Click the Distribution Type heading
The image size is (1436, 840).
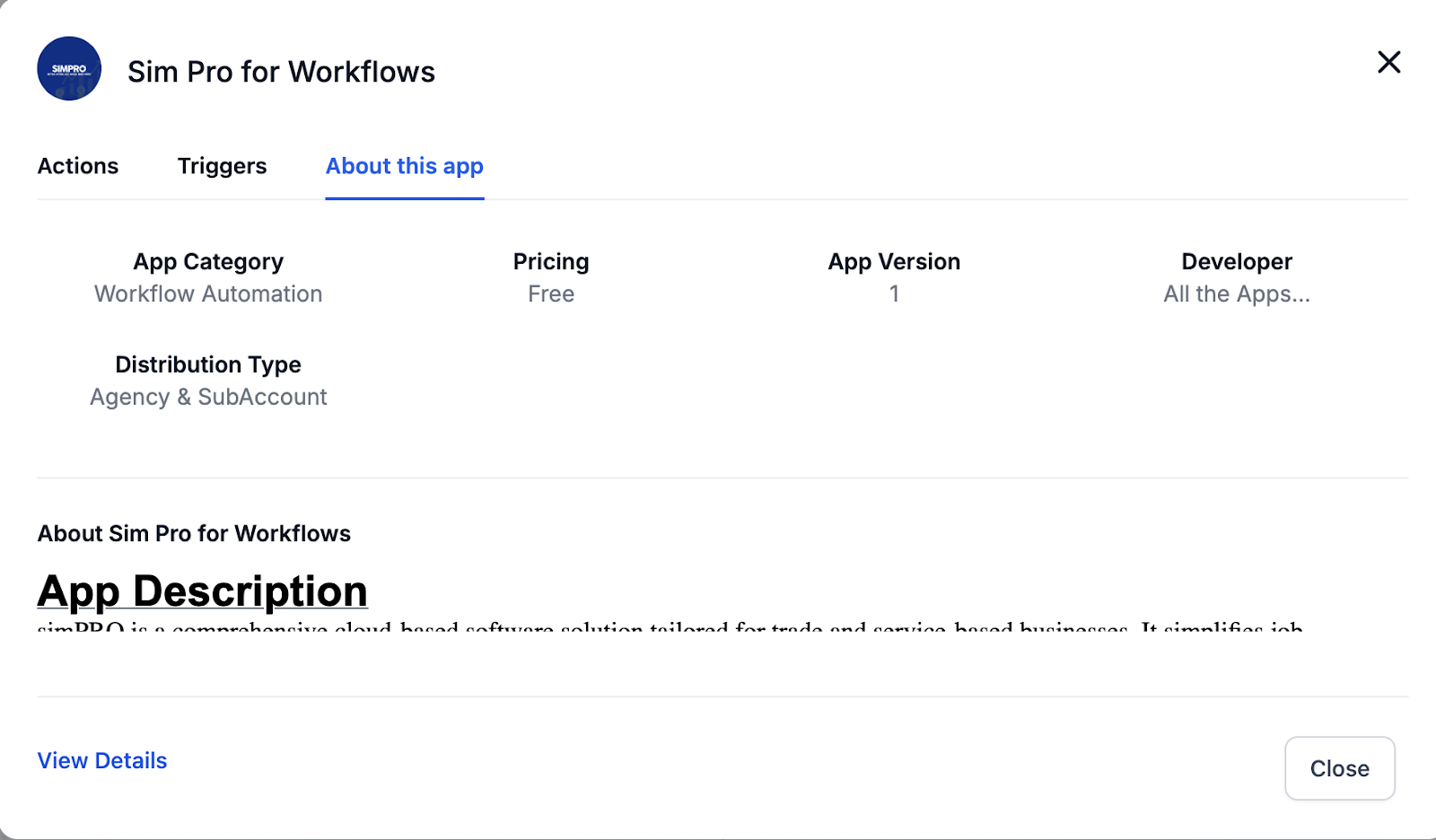208,365
